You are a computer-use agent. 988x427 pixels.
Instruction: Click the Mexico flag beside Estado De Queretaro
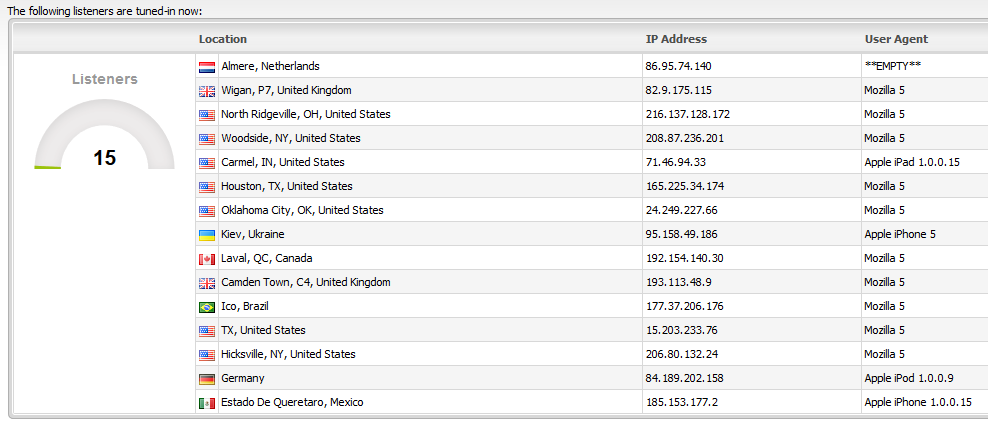207,403
